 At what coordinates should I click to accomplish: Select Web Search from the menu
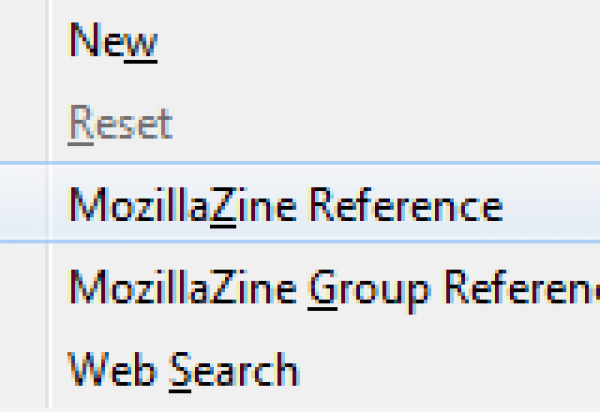click(x=182, y=369)
